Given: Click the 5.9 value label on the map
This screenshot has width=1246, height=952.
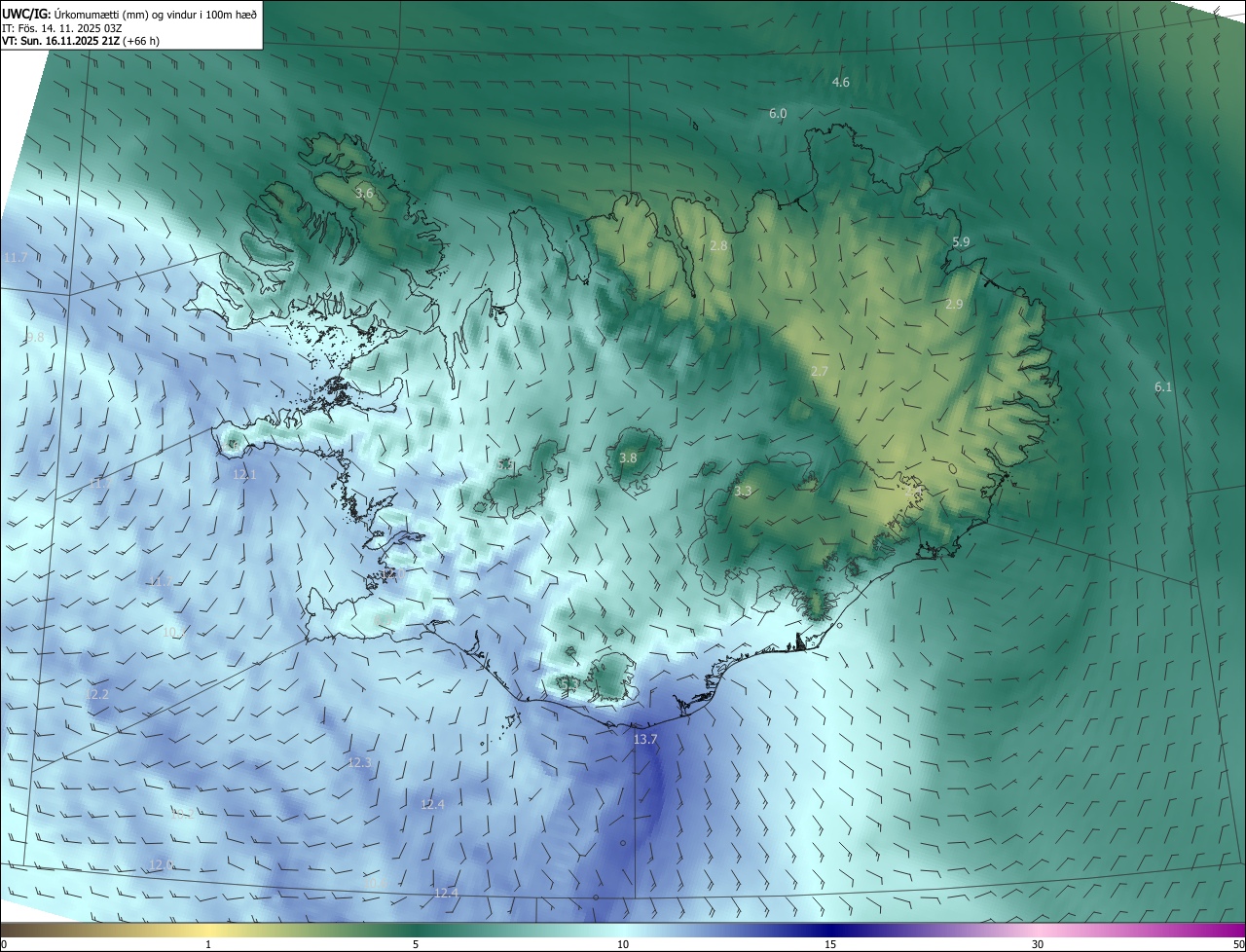Looking at the screenshot, I should [961, 242].
